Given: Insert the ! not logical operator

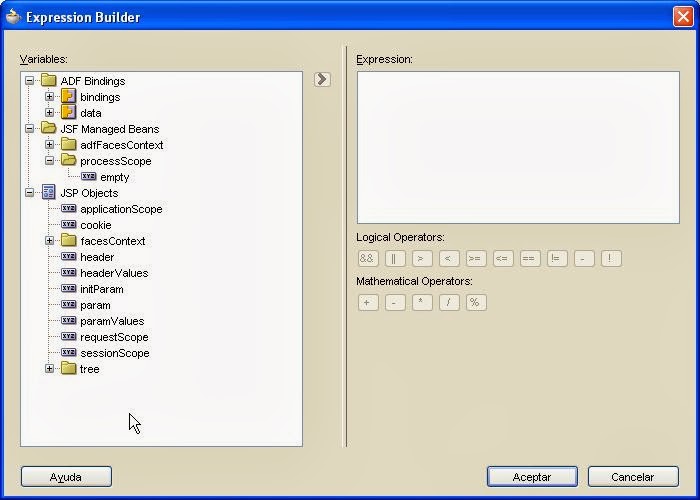Looking at the screenshot, I should point(611,258).
